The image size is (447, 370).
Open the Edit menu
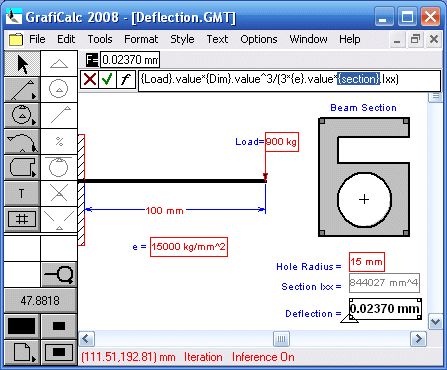pyautogui.click(x=66, y=39)
